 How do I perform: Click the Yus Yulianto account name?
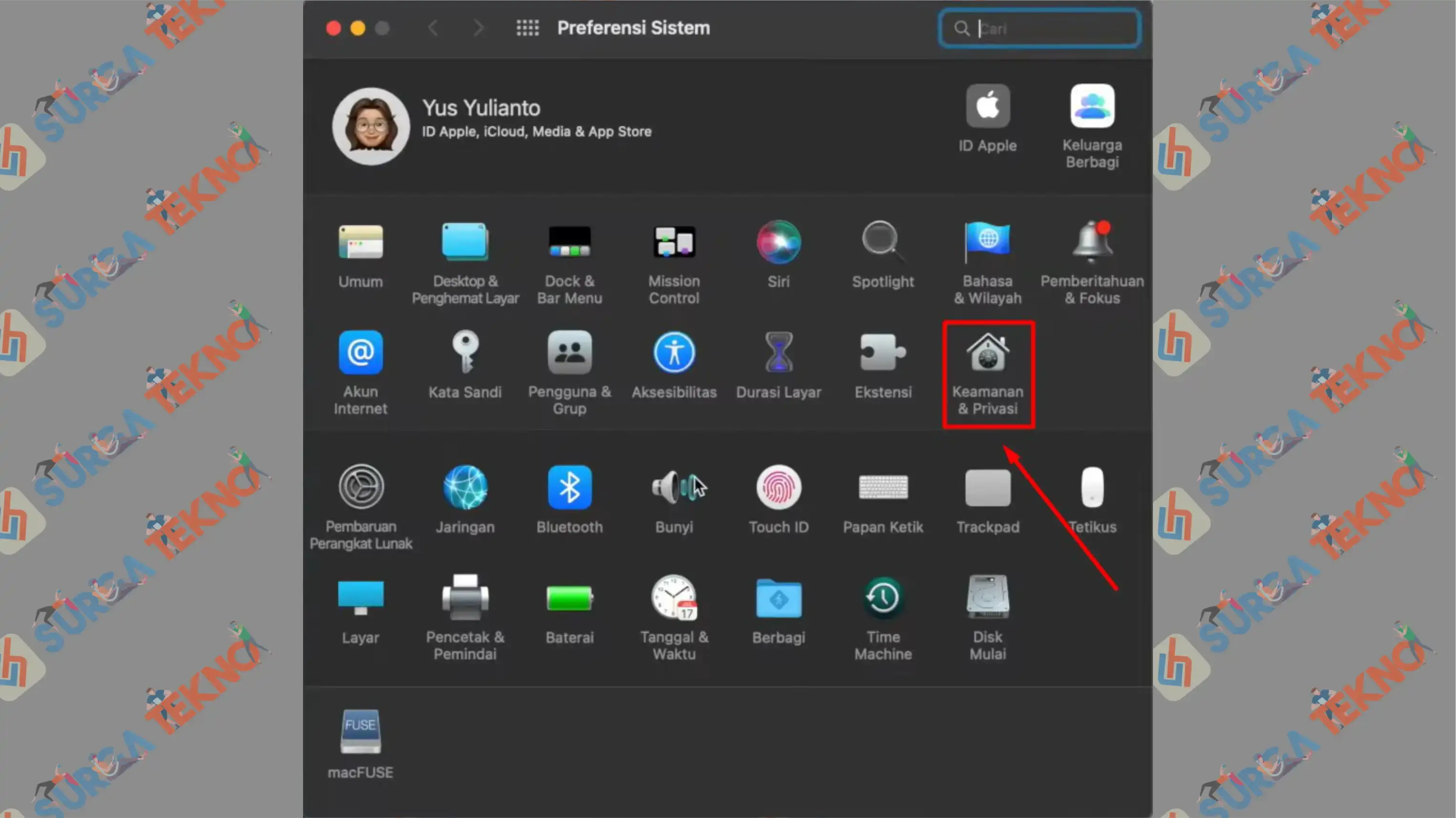click(x=481, y=107)
